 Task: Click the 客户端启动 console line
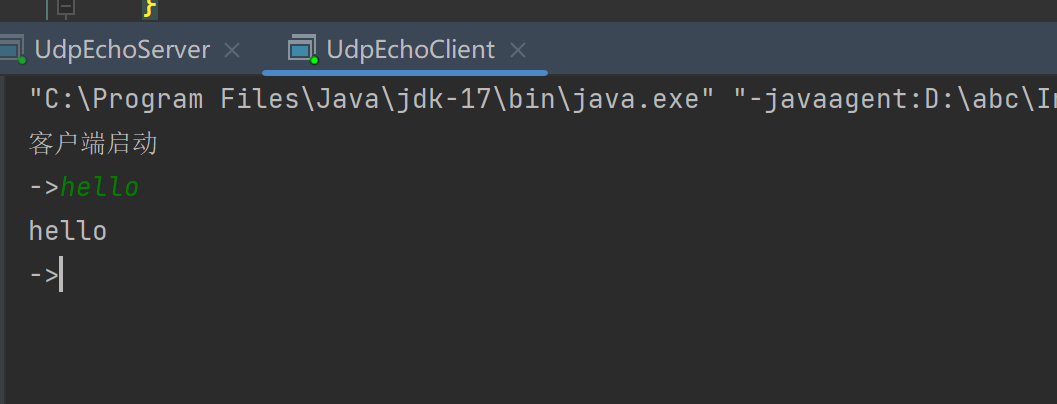(93, 144)
